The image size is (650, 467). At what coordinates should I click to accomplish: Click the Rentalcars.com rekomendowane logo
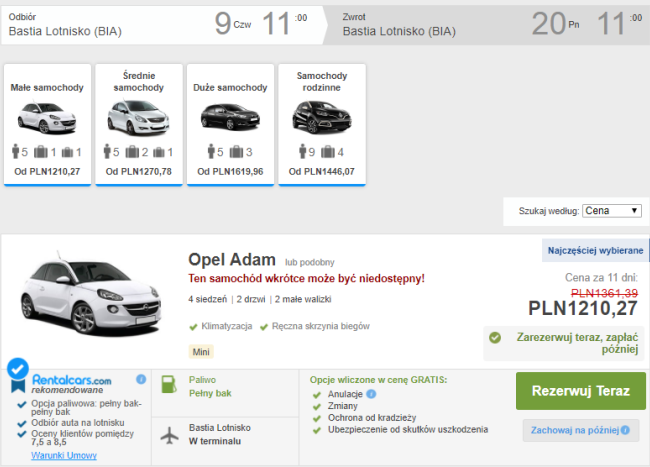click(x=71, y=384)
